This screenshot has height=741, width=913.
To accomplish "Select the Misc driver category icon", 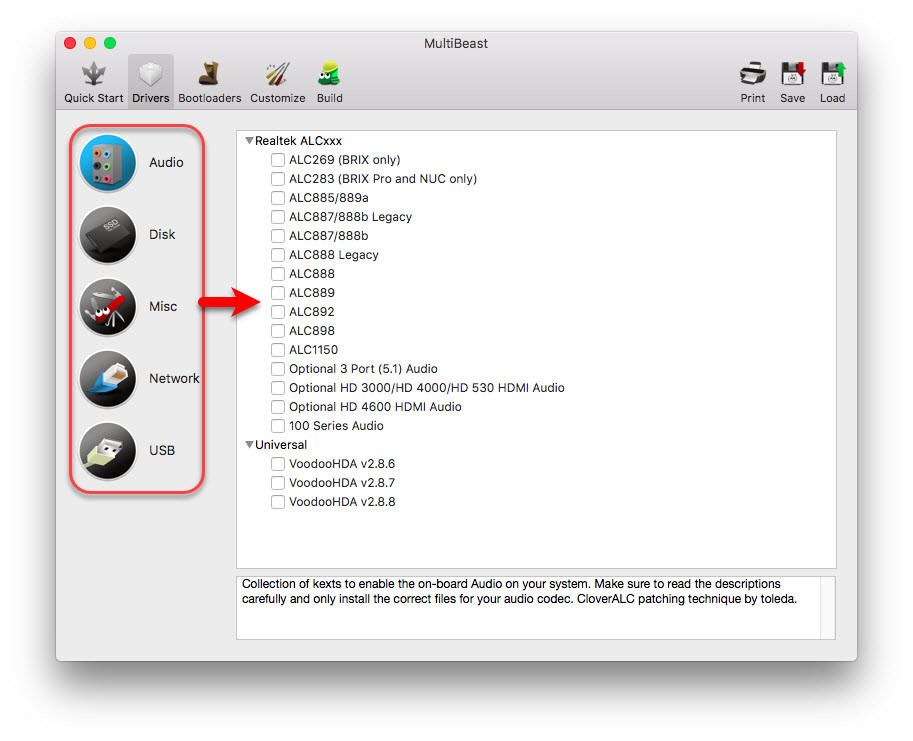I will tap(108, 307).
